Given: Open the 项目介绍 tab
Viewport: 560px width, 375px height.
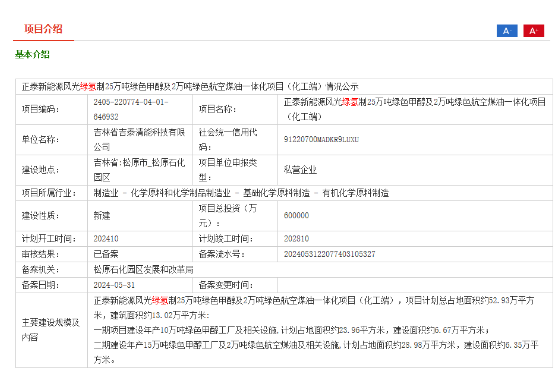Looking at the screenshot, I should point(43,29).
